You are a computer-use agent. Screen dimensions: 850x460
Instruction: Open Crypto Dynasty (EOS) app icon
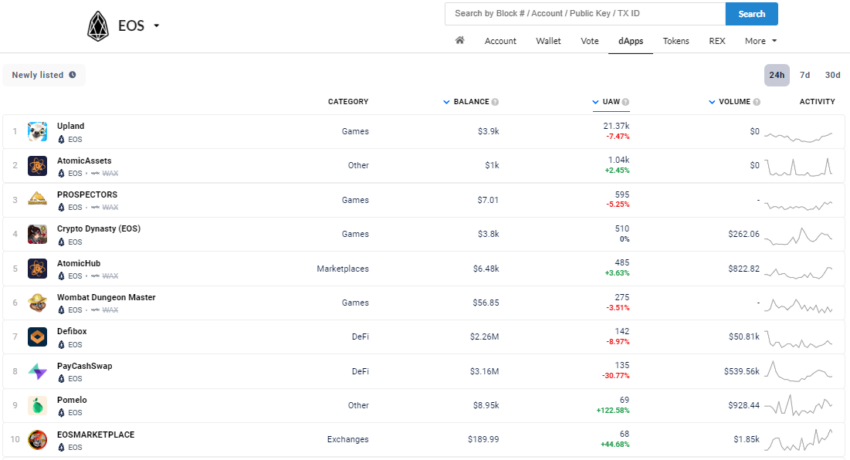coord(37,234)
